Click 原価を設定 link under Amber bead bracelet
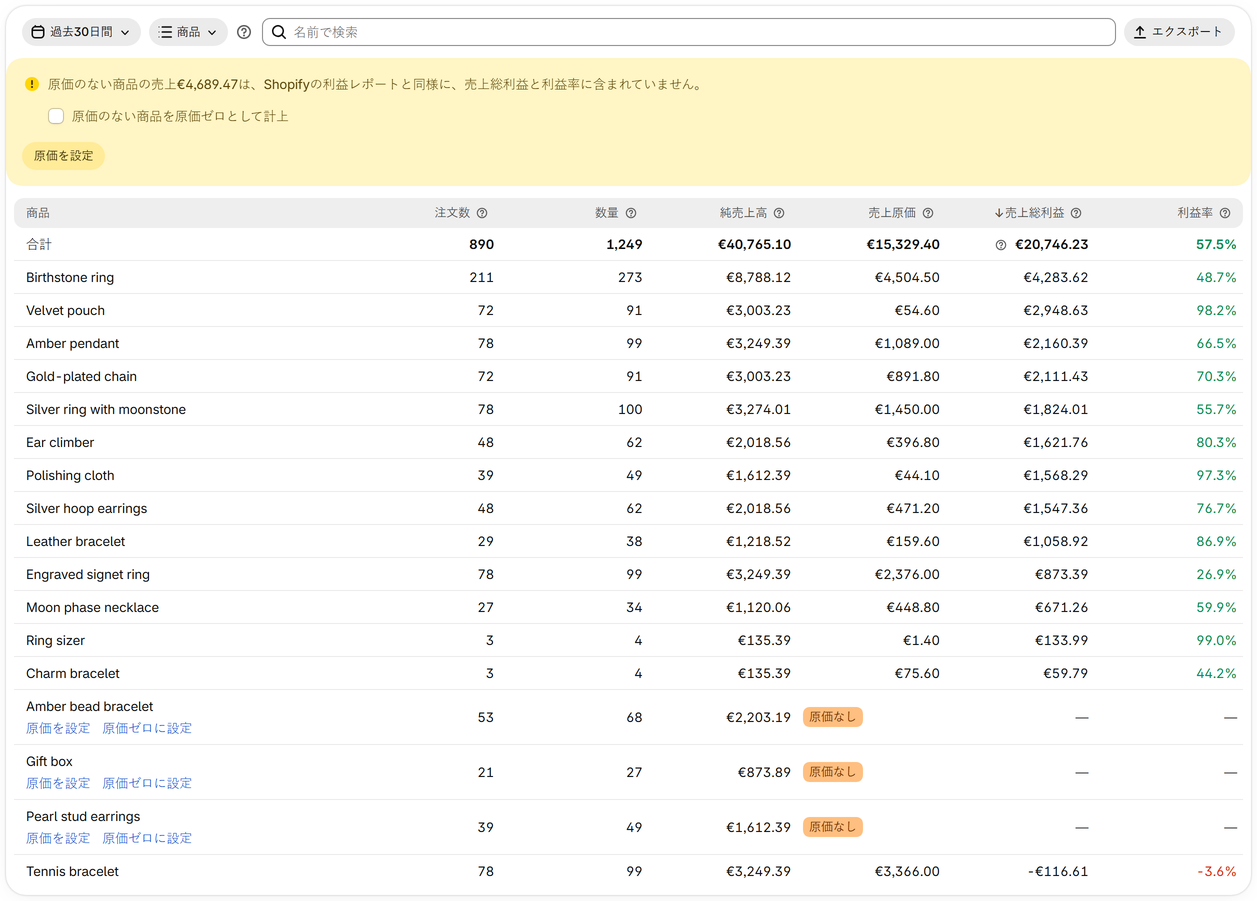This screenshot has width=1257, height=901. 58,728
